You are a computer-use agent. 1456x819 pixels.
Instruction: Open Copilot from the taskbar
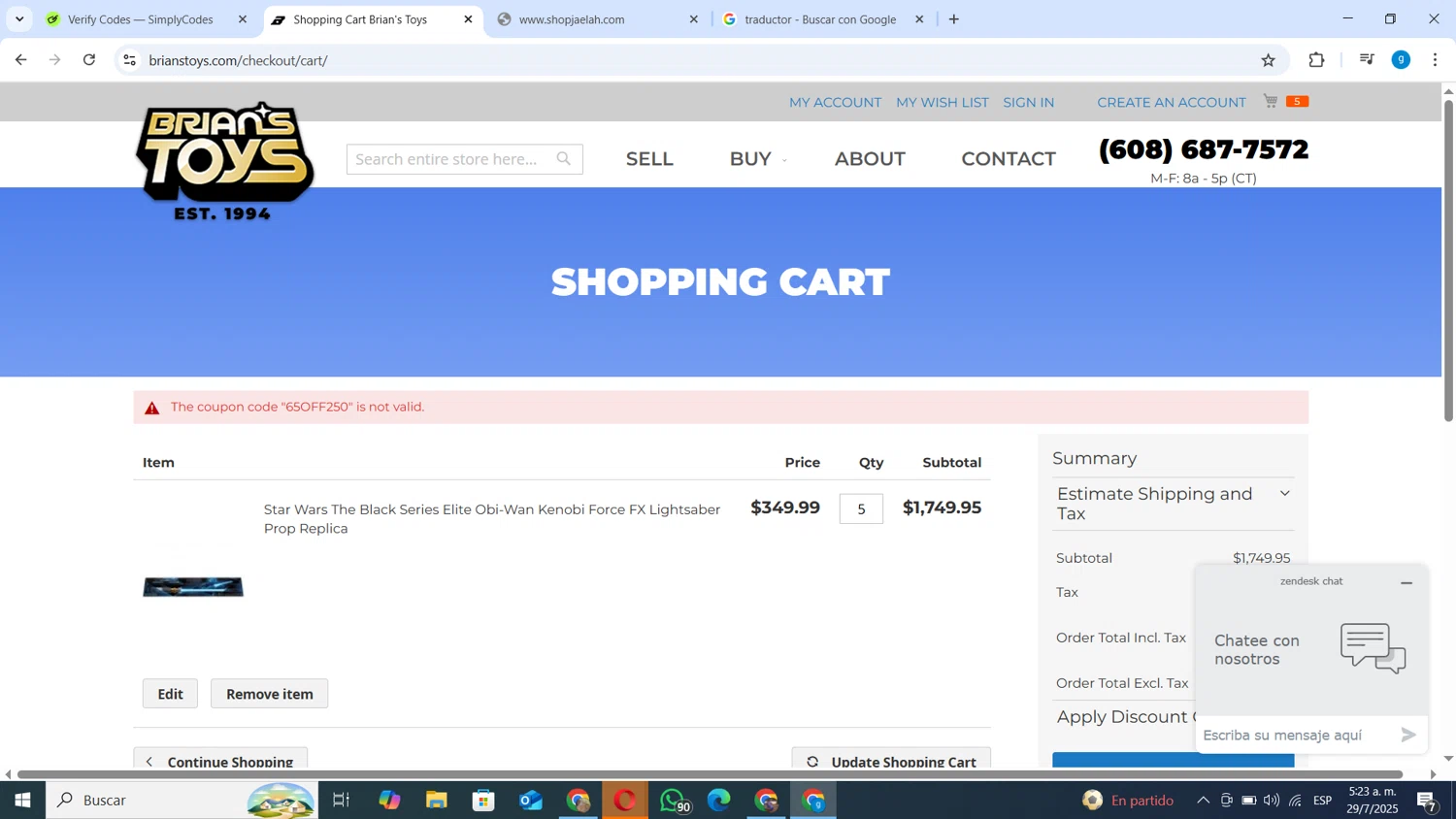389,801
